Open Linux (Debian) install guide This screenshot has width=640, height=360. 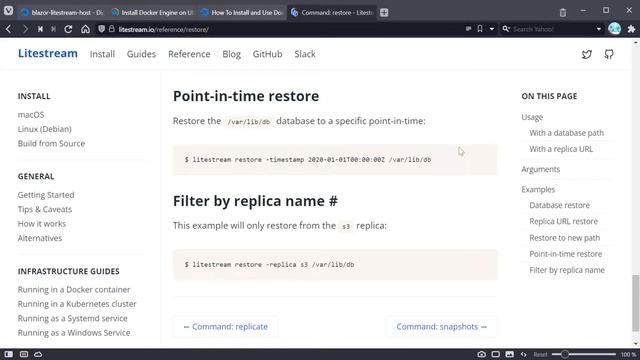(44, 129)
